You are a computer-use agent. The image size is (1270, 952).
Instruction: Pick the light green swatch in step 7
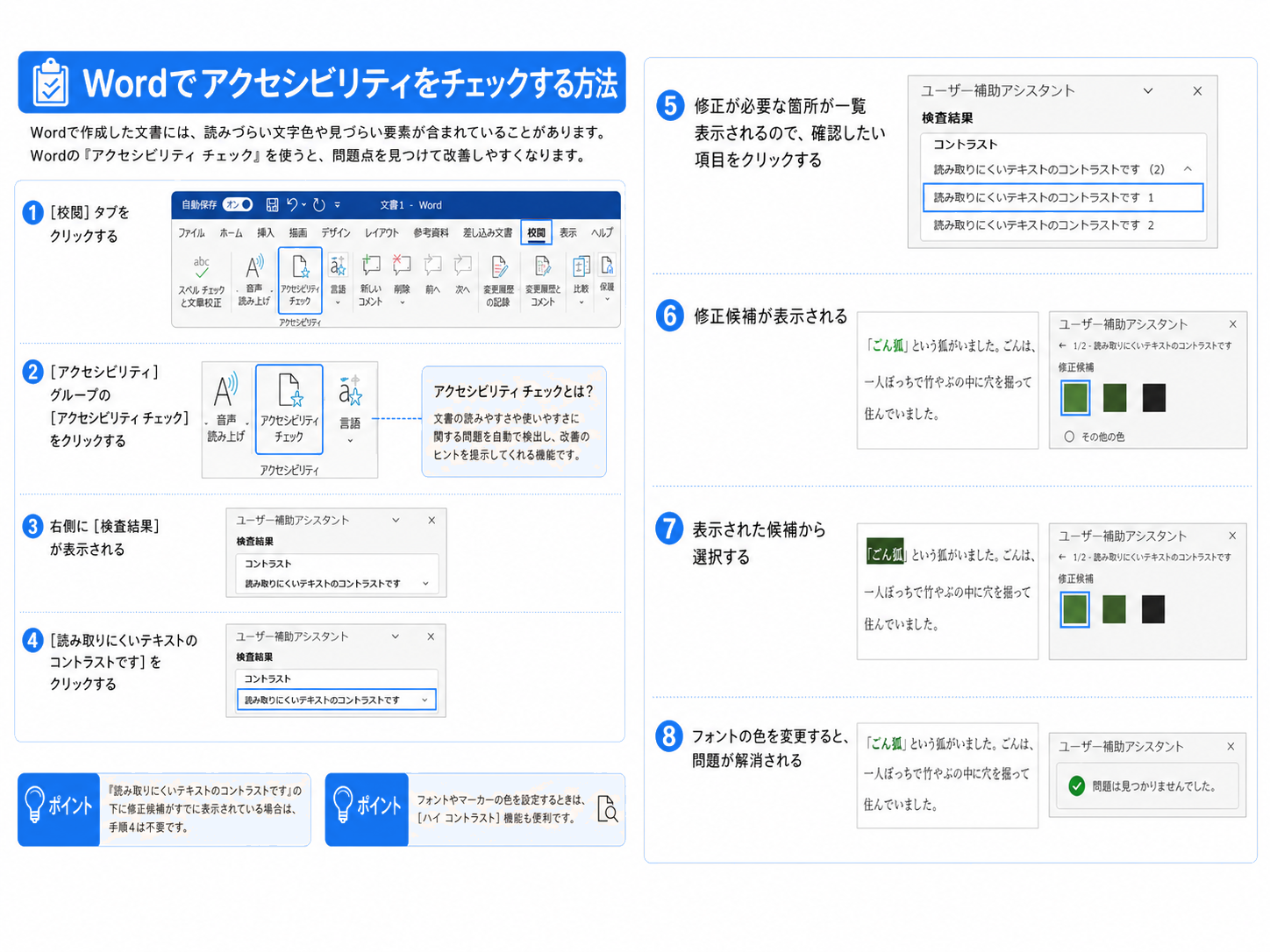(x=1075, y=609)
